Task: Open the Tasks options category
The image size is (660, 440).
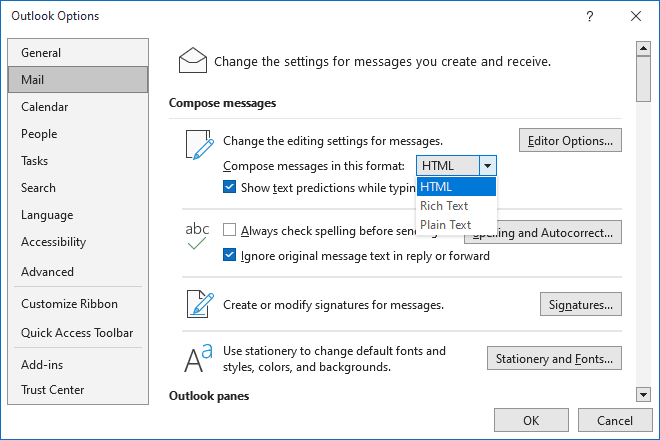Action: 78,160
